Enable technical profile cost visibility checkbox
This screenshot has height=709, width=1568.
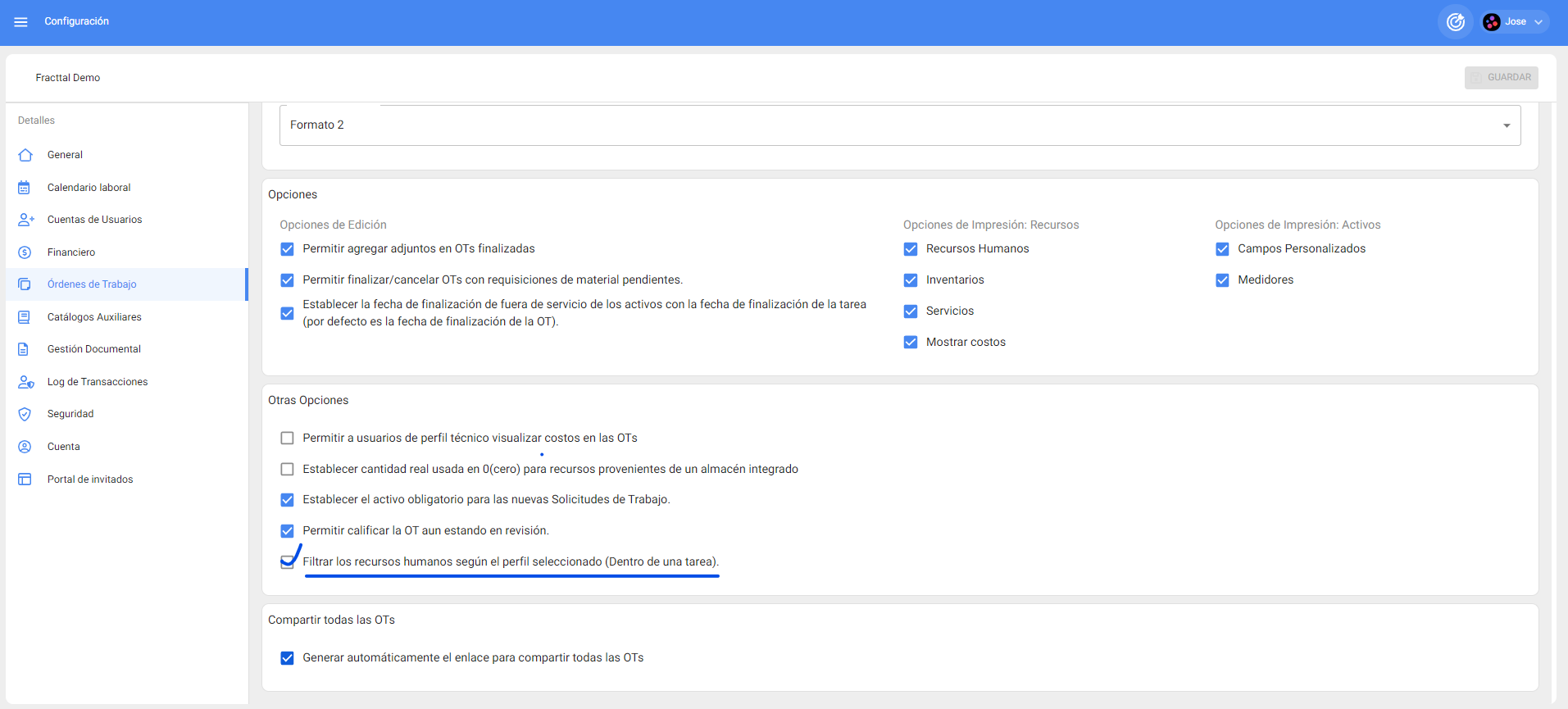coord(287,439)
